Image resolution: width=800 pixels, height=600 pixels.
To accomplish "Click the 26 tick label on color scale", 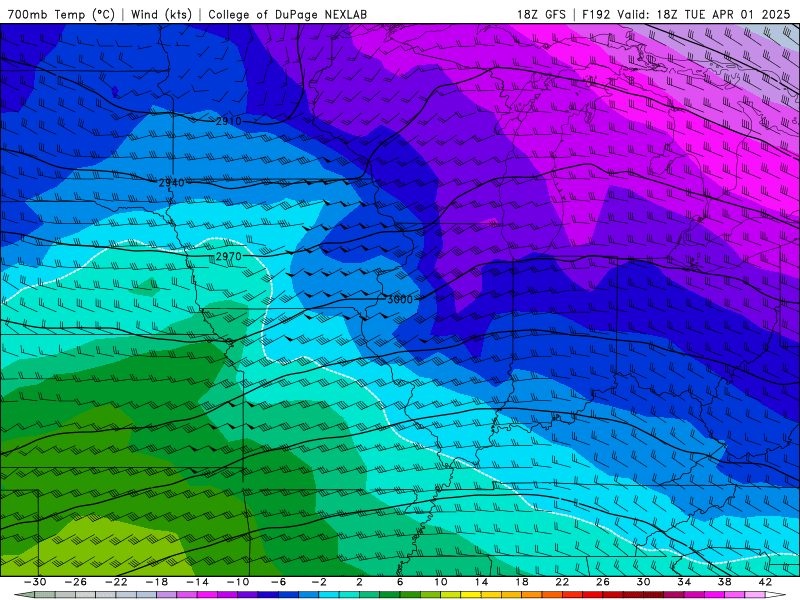I will point(603,582).
